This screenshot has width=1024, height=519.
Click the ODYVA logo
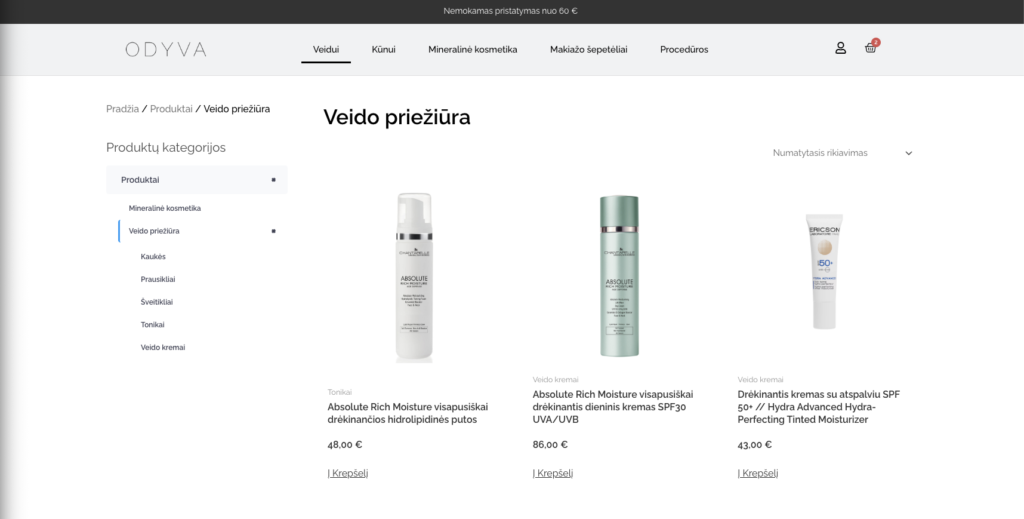(166, 50)
